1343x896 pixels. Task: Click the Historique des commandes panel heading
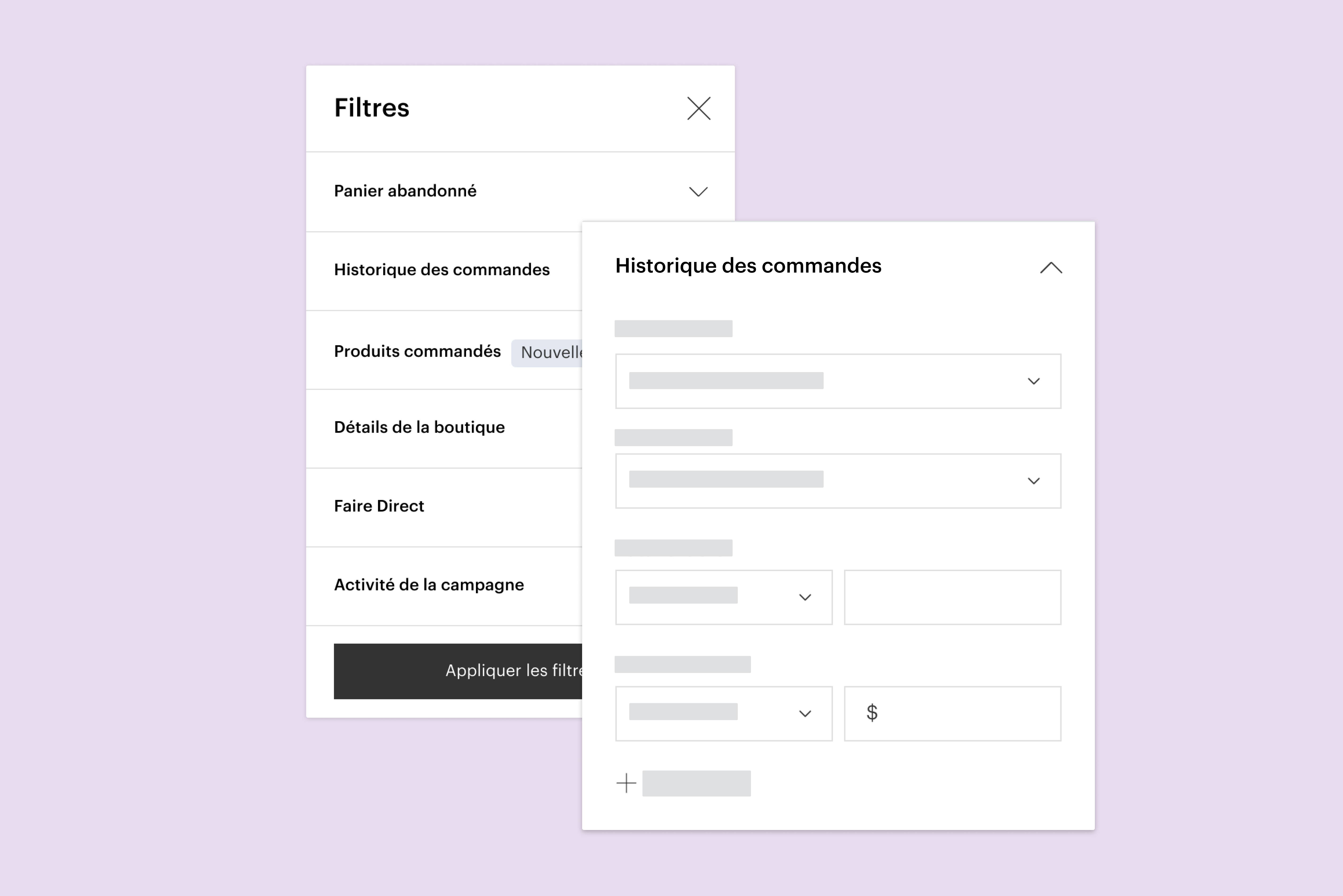748,266
